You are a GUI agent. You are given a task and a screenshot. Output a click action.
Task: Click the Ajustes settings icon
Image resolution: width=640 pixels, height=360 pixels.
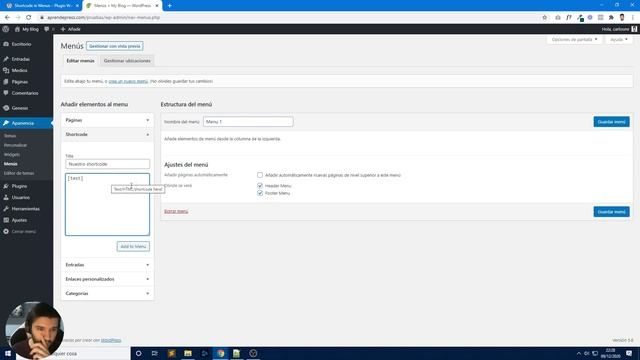(6, 220)
